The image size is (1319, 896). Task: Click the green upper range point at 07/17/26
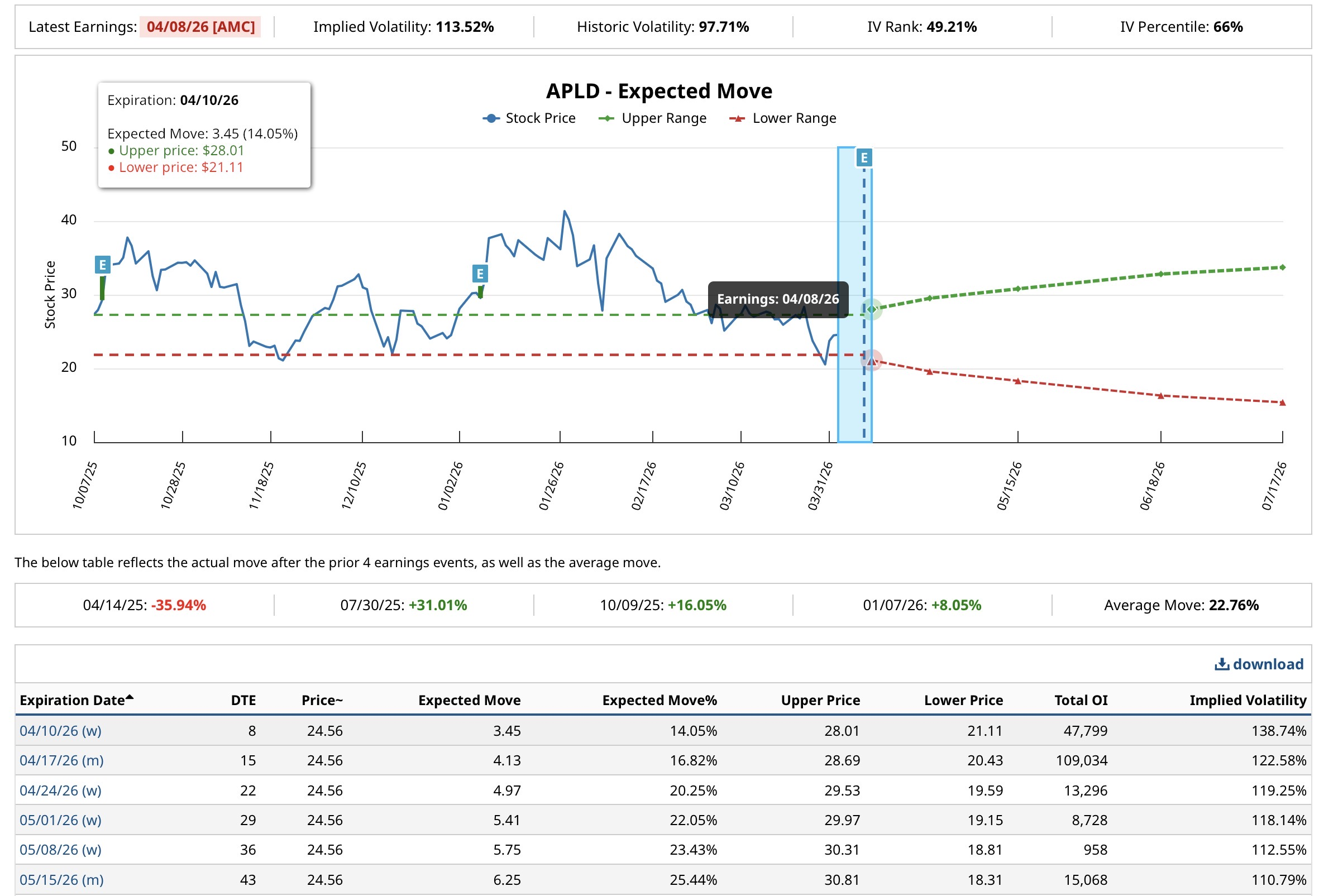(x=1282, y=267)
